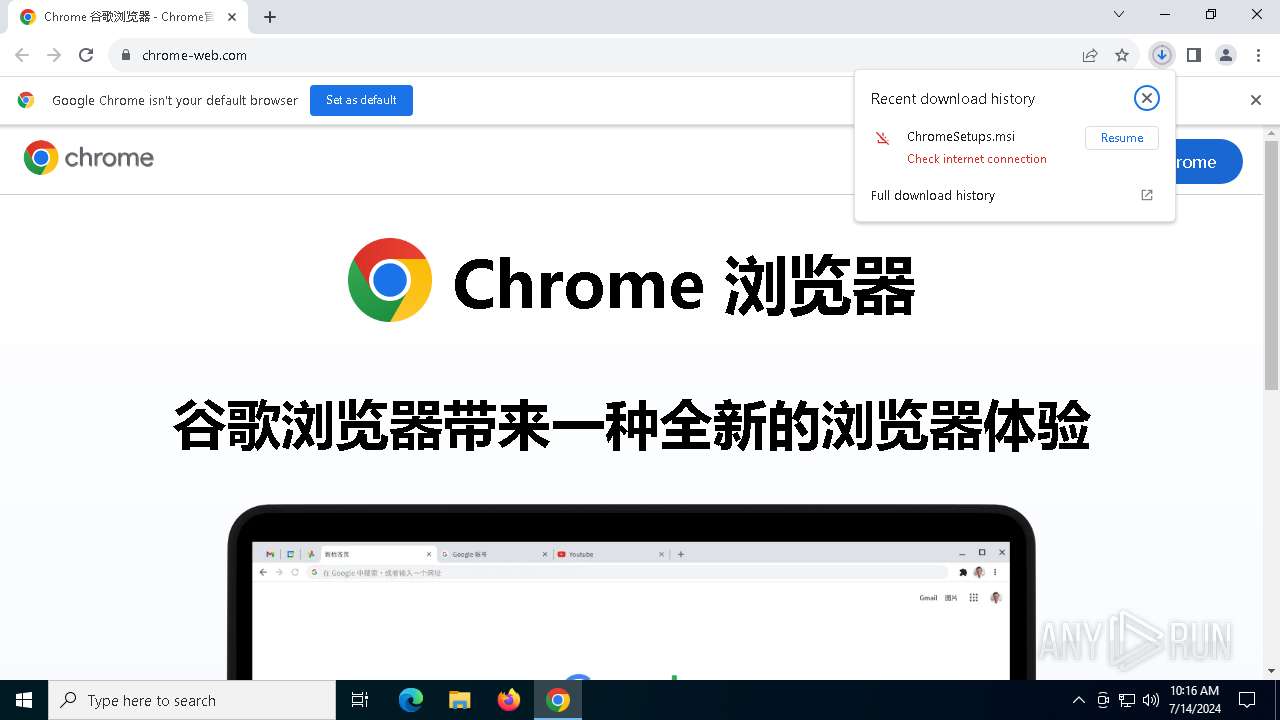Open Task View on taskbar
1280x720 pixels.
coord(360,700)
